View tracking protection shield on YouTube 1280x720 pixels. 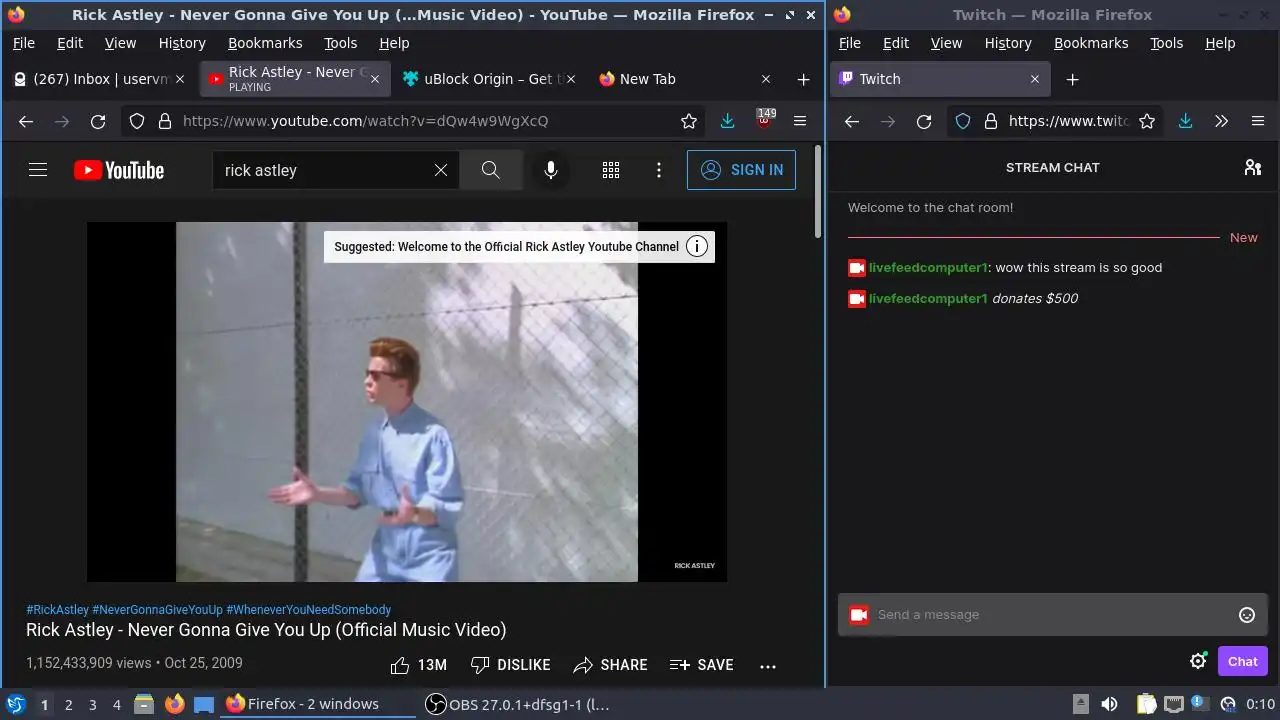pyautogui.click(x=137, y=121)
